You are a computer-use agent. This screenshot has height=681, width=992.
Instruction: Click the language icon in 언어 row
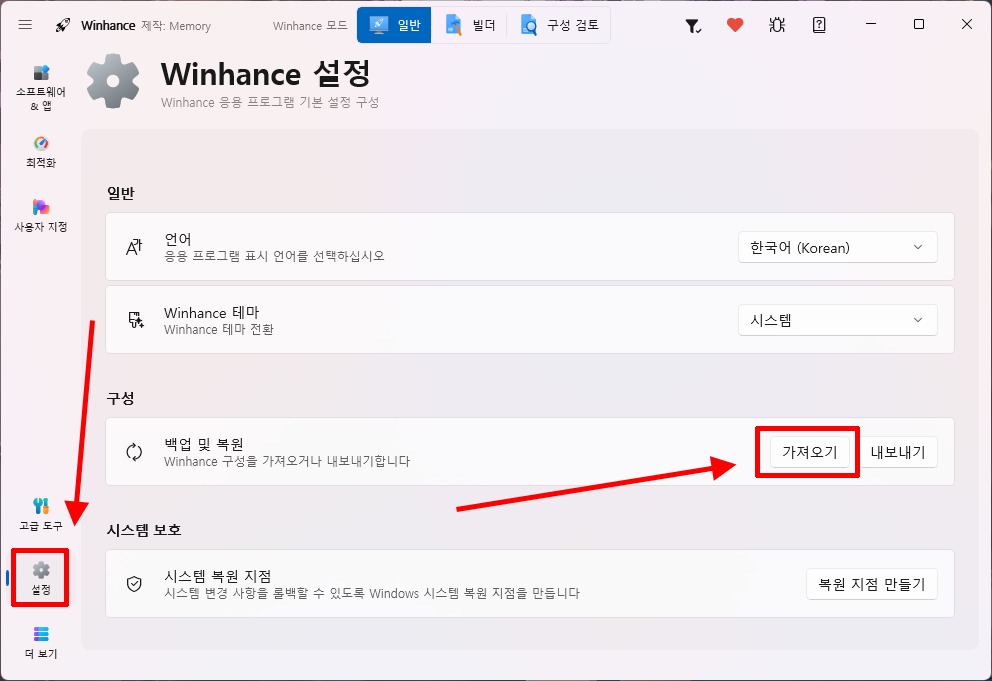tap(134, 247)
